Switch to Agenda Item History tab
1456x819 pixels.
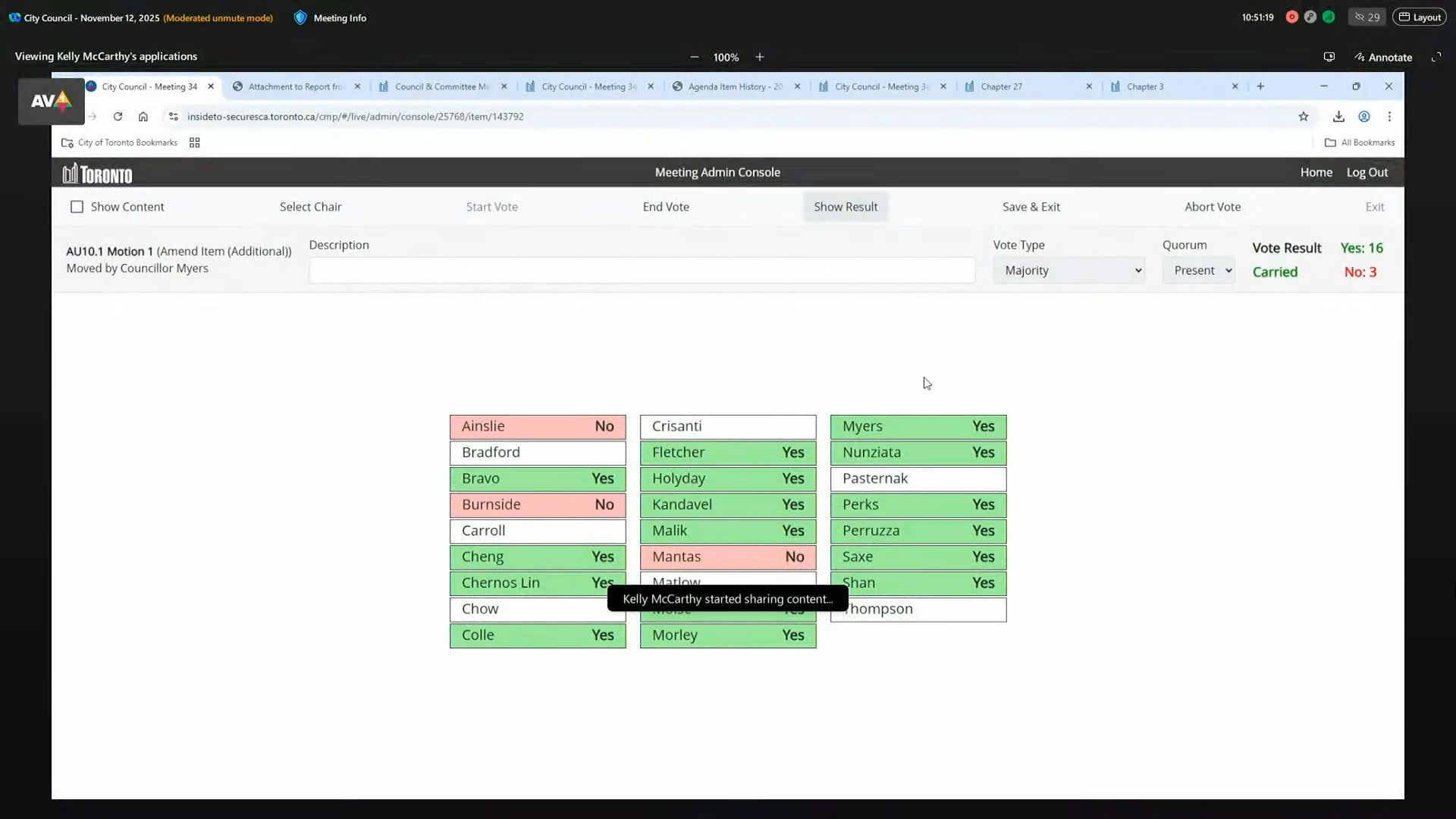pyautogui.click(x=734, y=86)
